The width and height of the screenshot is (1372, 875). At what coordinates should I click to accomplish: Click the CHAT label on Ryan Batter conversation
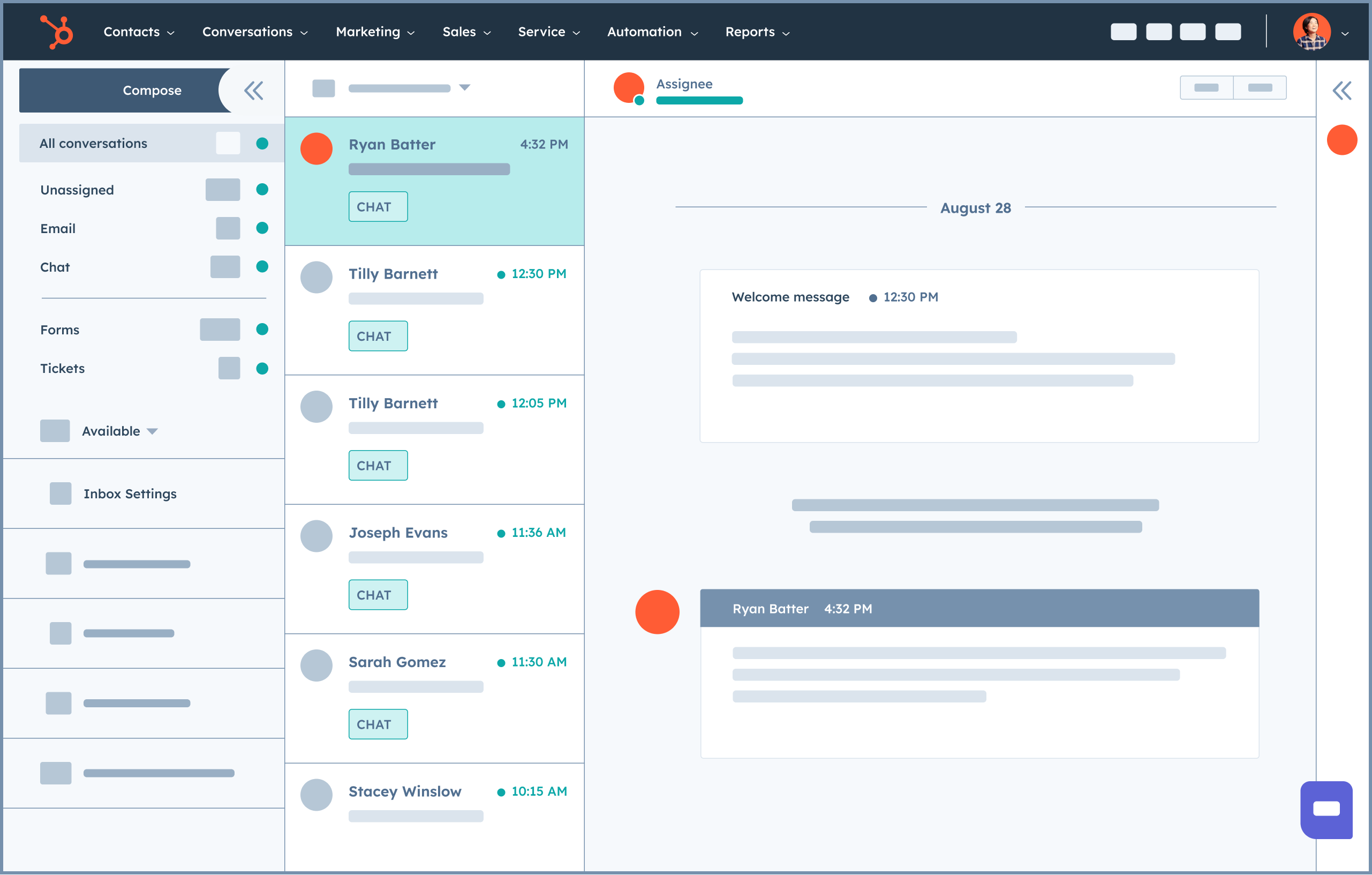pyautogui.click(x=375, y=206)
